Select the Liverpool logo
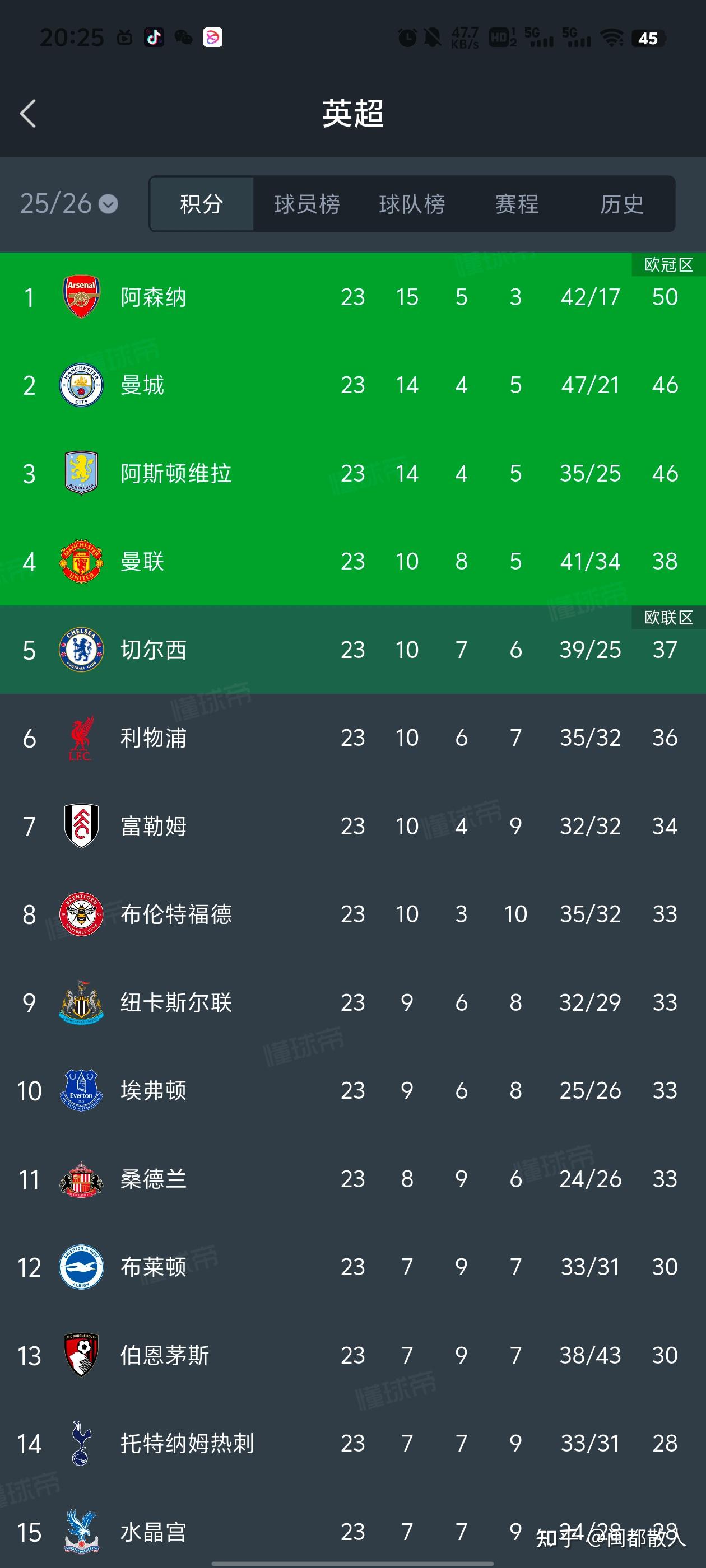 coord(81,738)
